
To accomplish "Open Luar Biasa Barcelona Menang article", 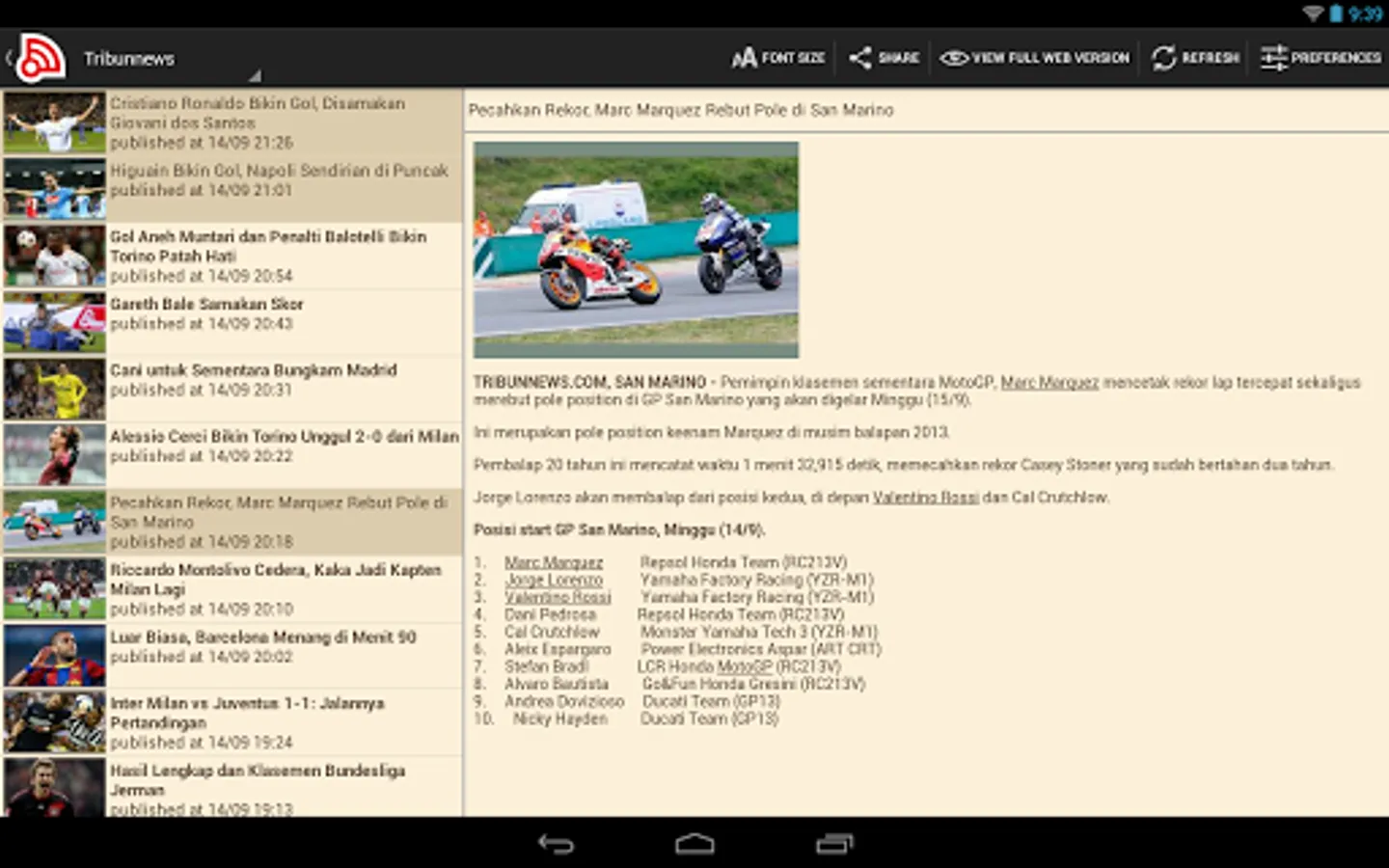I will (232, 655).
